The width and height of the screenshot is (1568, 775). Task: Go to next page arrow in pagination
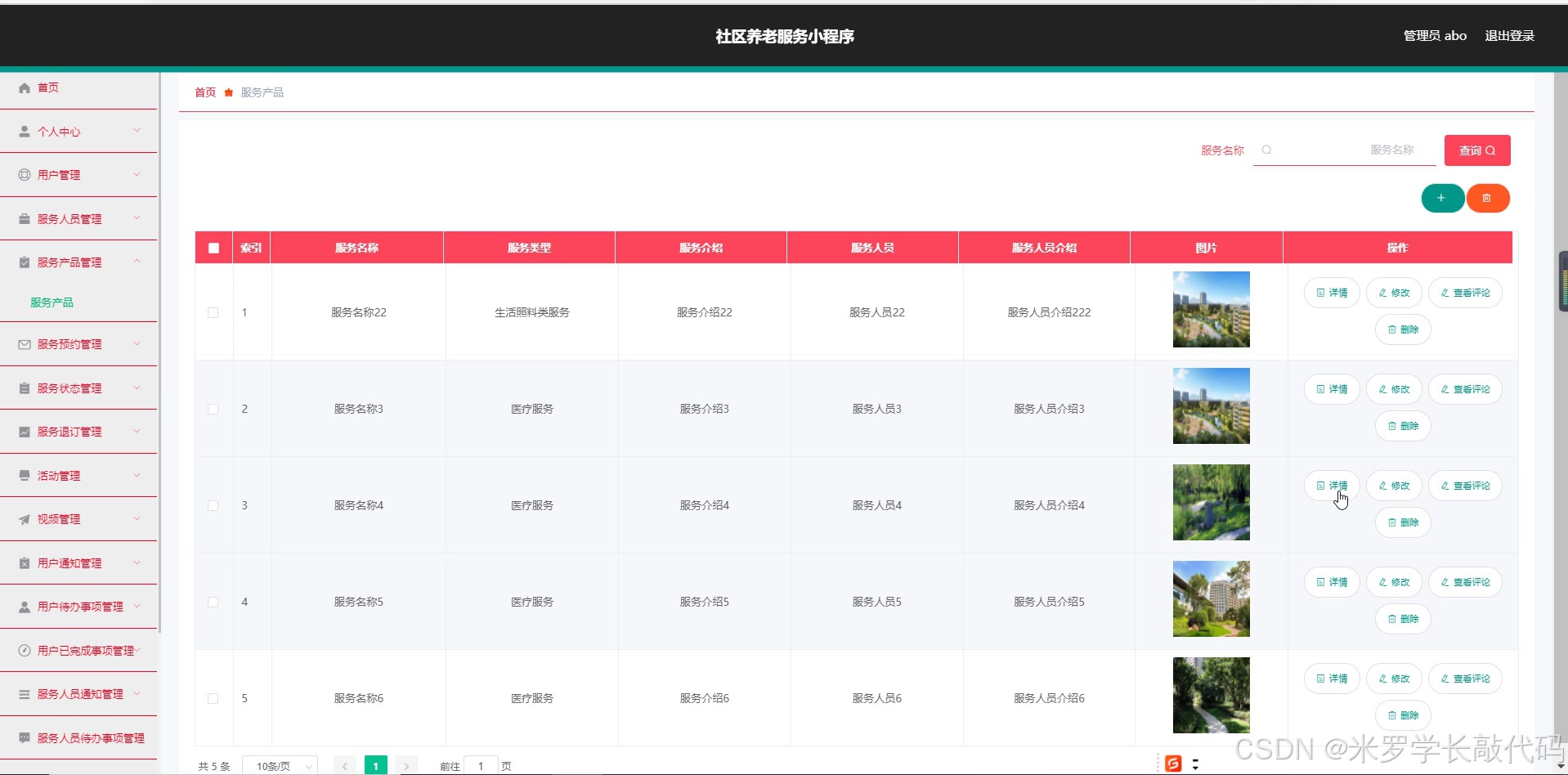click(x=406, y=766)
